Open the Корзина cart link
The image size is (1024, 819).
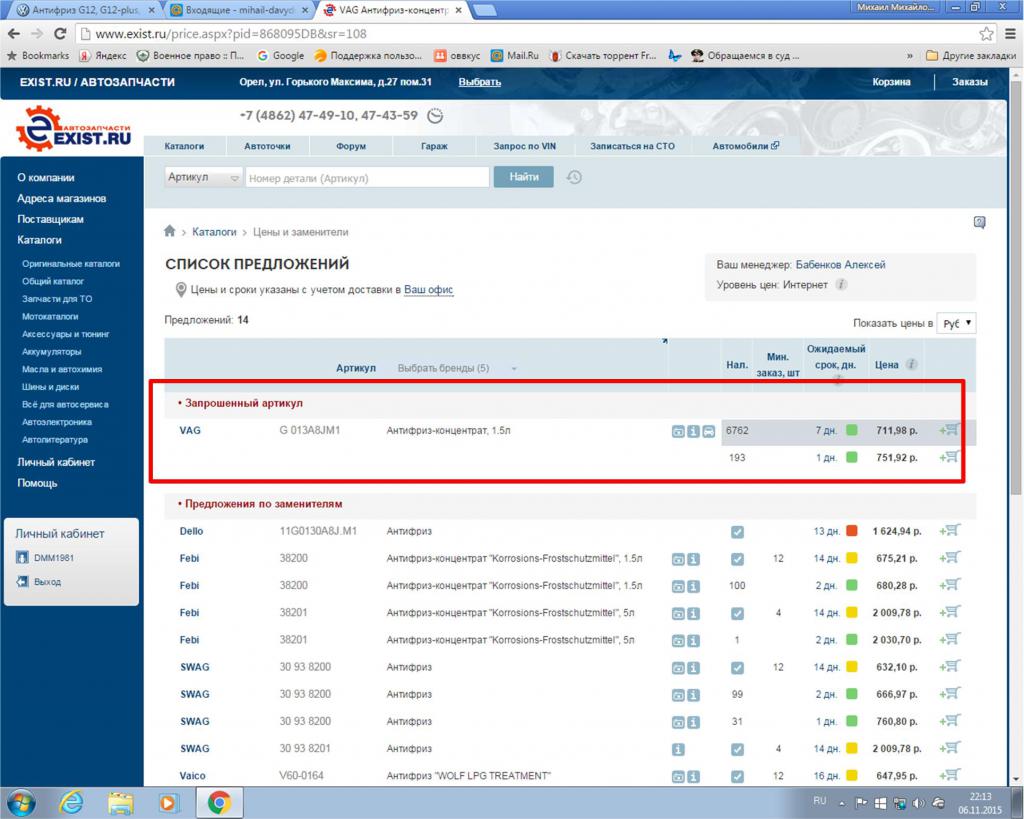[891, 82]
